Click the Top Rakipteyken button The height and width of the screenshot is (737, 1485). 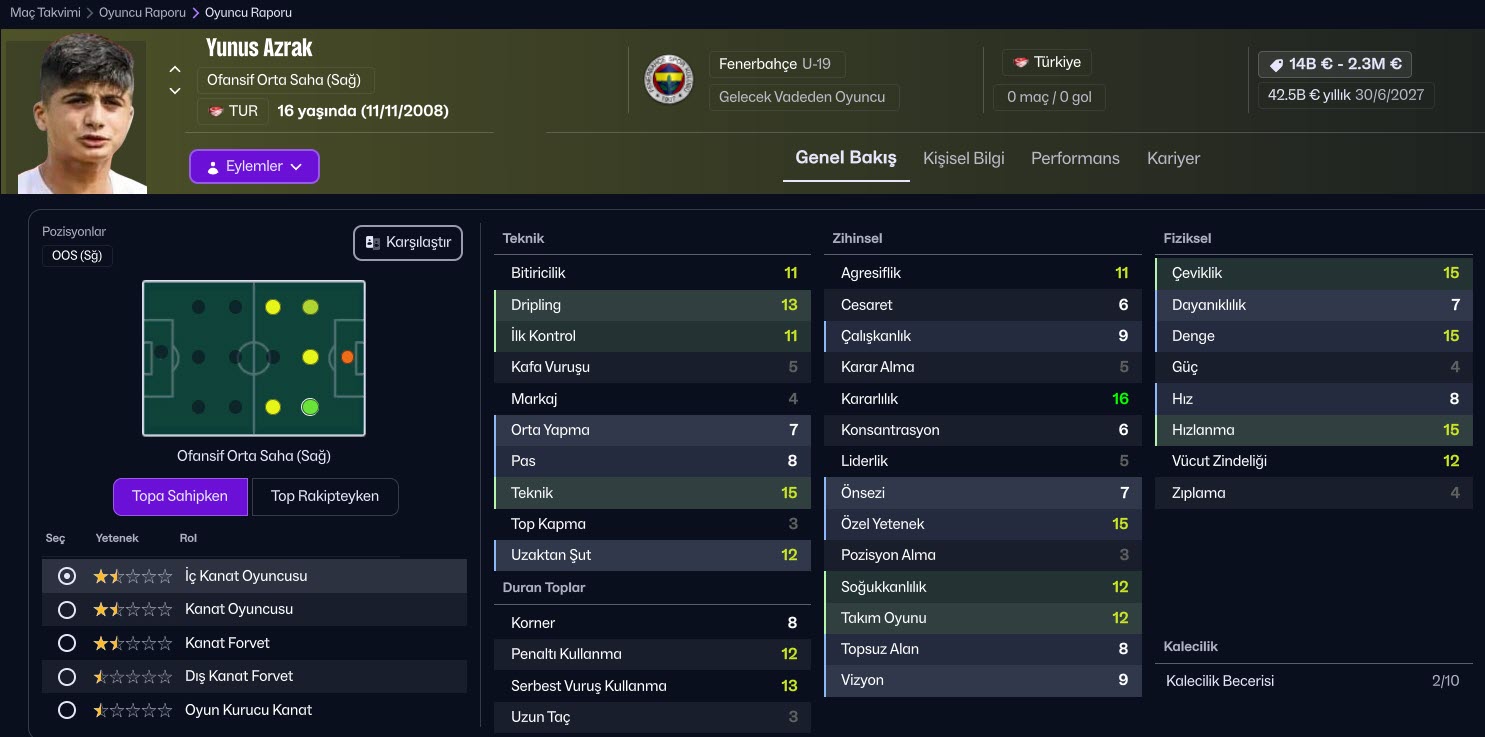(325, 496)
